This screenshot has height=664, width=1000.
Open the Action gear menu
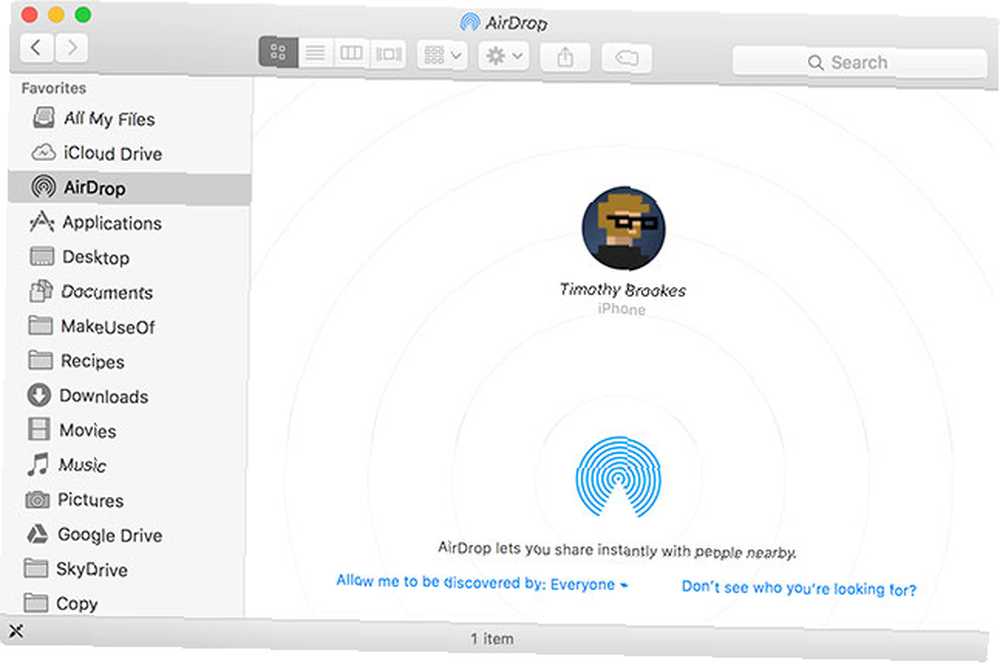[504, 56]
